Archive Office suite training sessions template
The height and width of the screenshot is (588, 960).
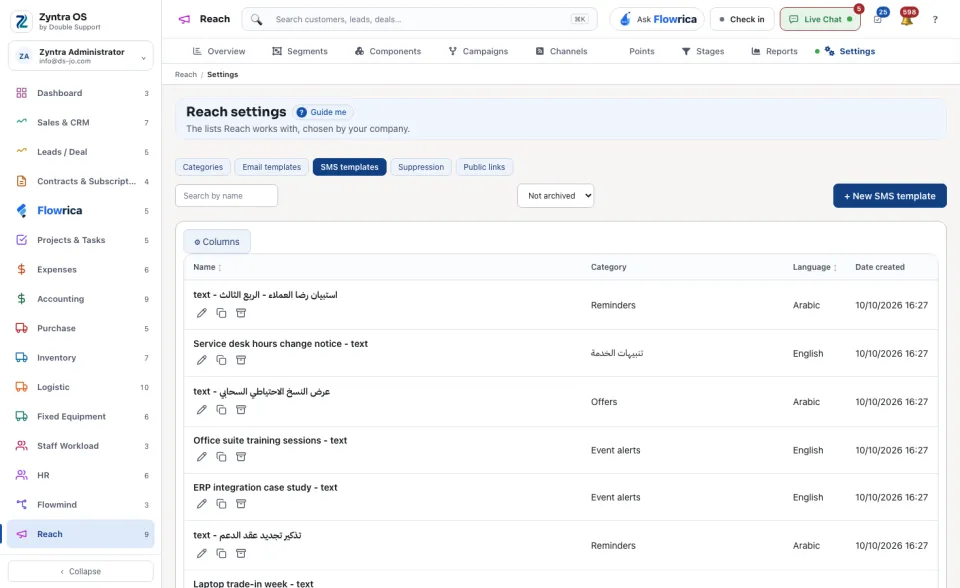click(x=241, y=457)
